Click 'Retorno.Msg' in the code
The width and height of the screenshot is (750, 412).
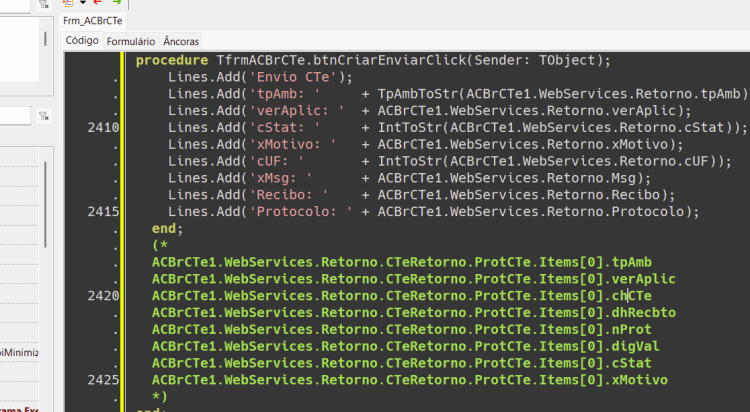(591, 178)
